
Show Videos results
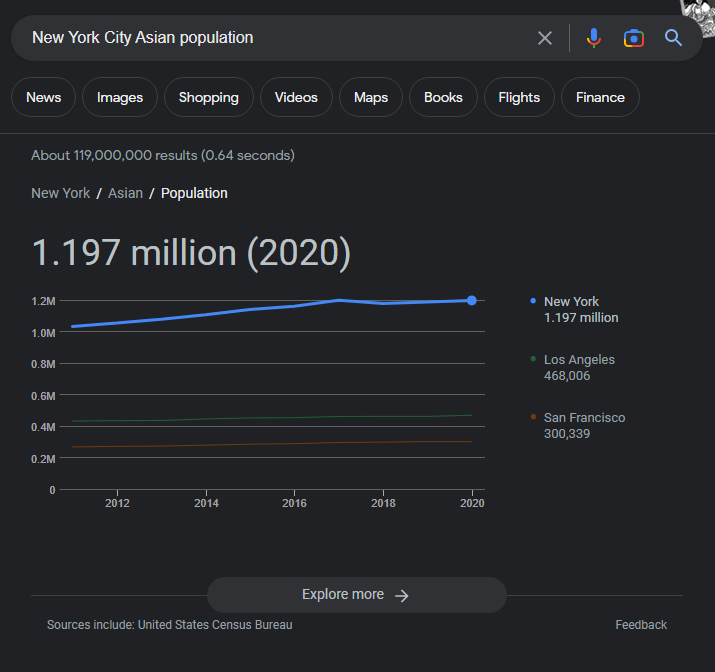click(296, 97)
